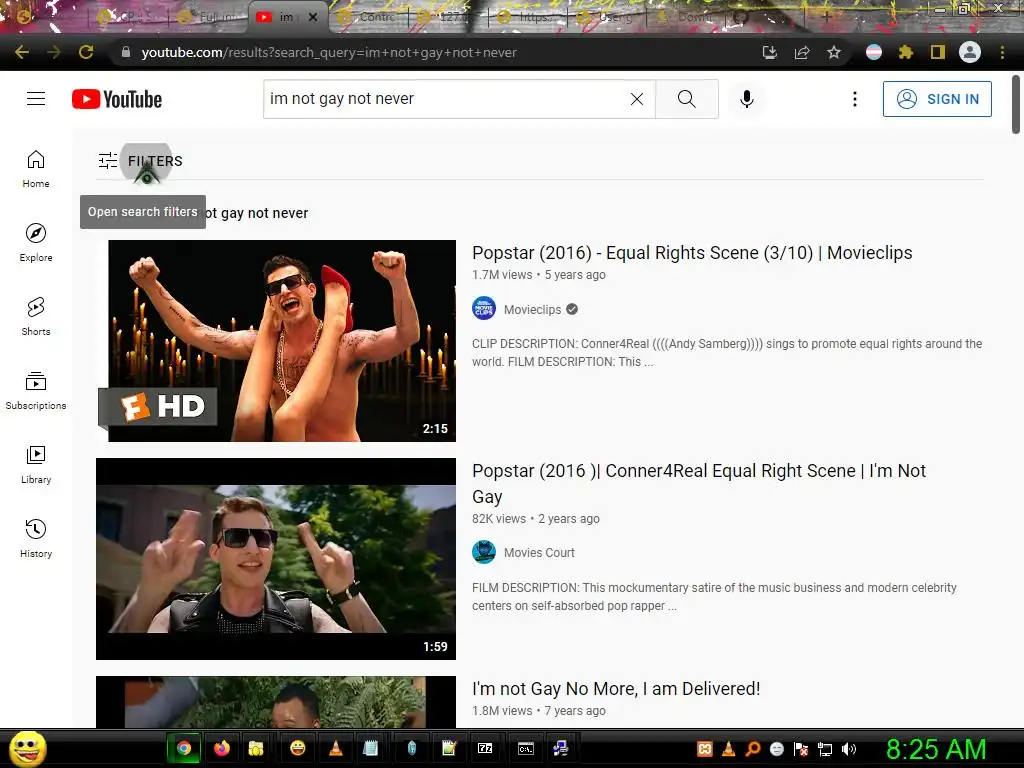1024x768 pixels.
Task: Toggle the browser side panel icon
Action: pyautogui.click(x=937, y=52)
